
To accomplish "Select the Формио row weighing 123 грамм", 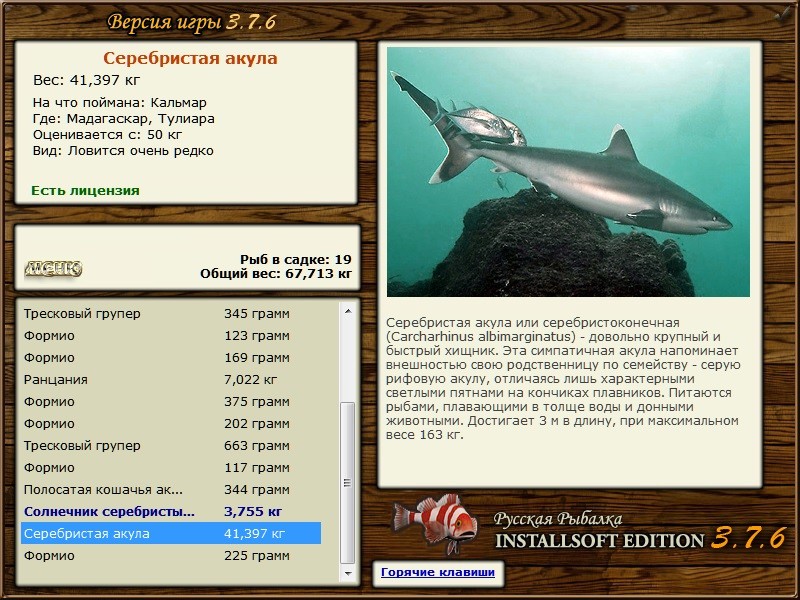I will coord(171,336).
